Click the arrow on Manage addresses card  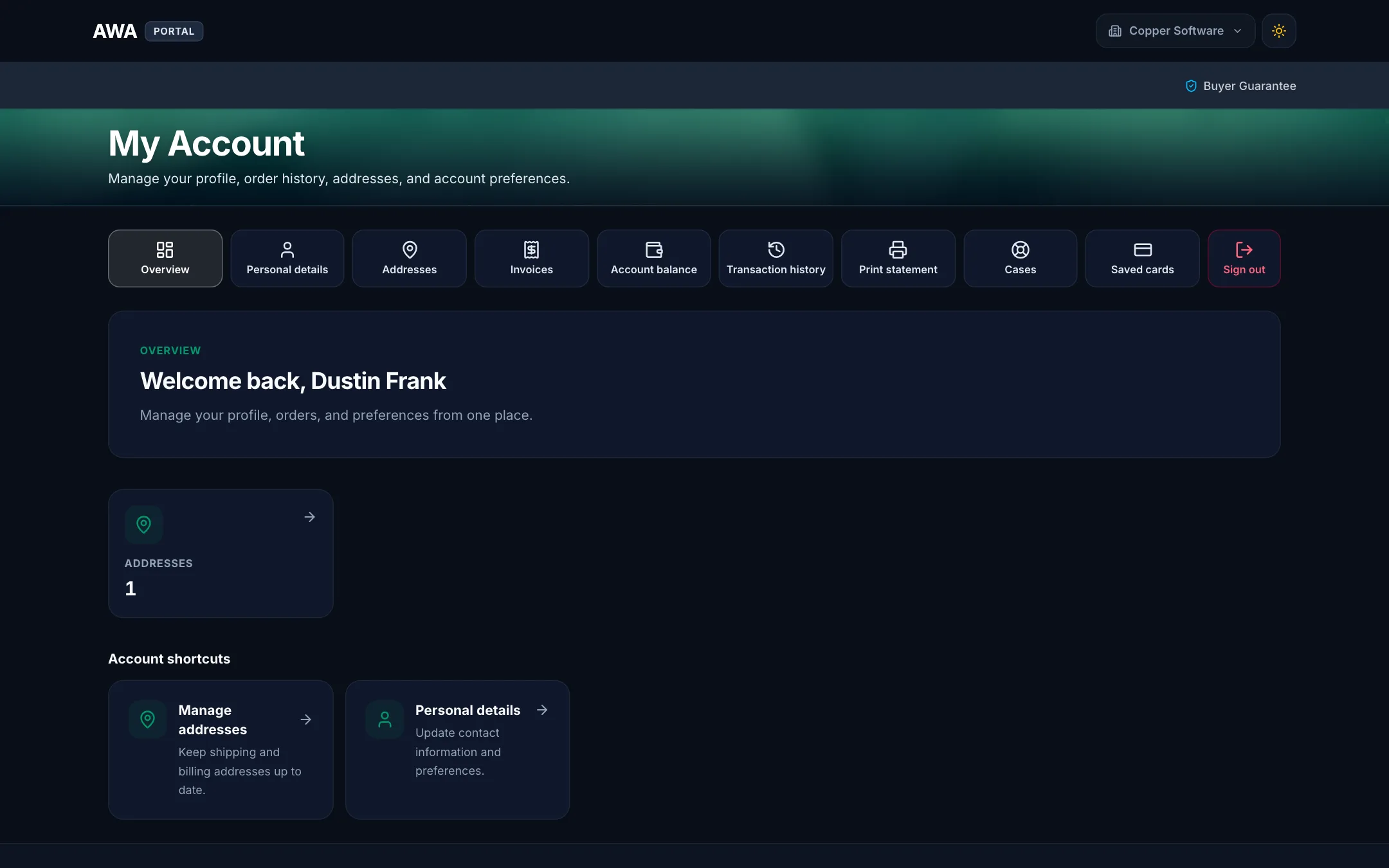tap(306, 719)
